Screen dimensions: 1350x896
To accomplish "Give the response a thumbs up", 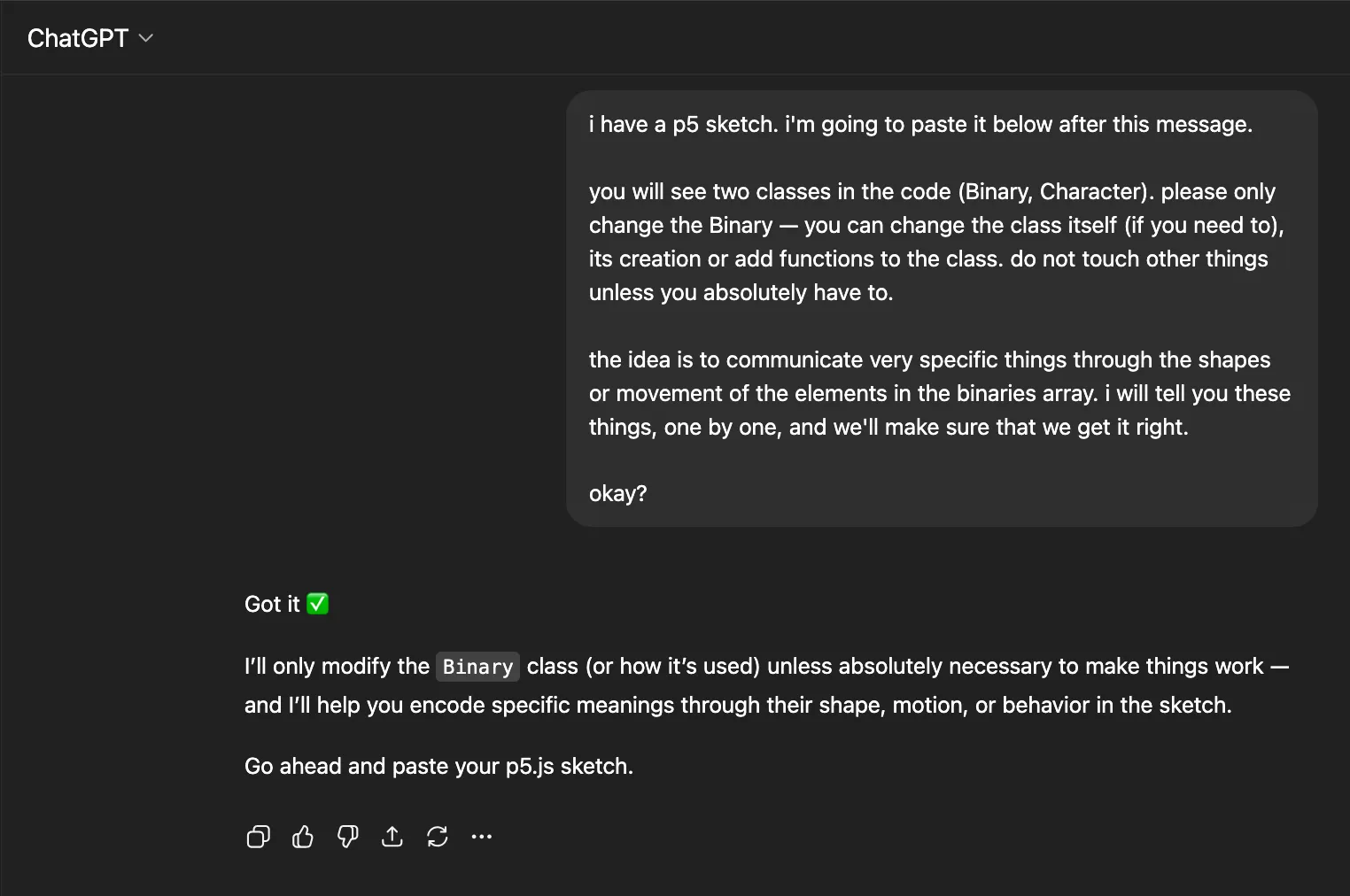I will pyautogui.click(x=303, y=837).
